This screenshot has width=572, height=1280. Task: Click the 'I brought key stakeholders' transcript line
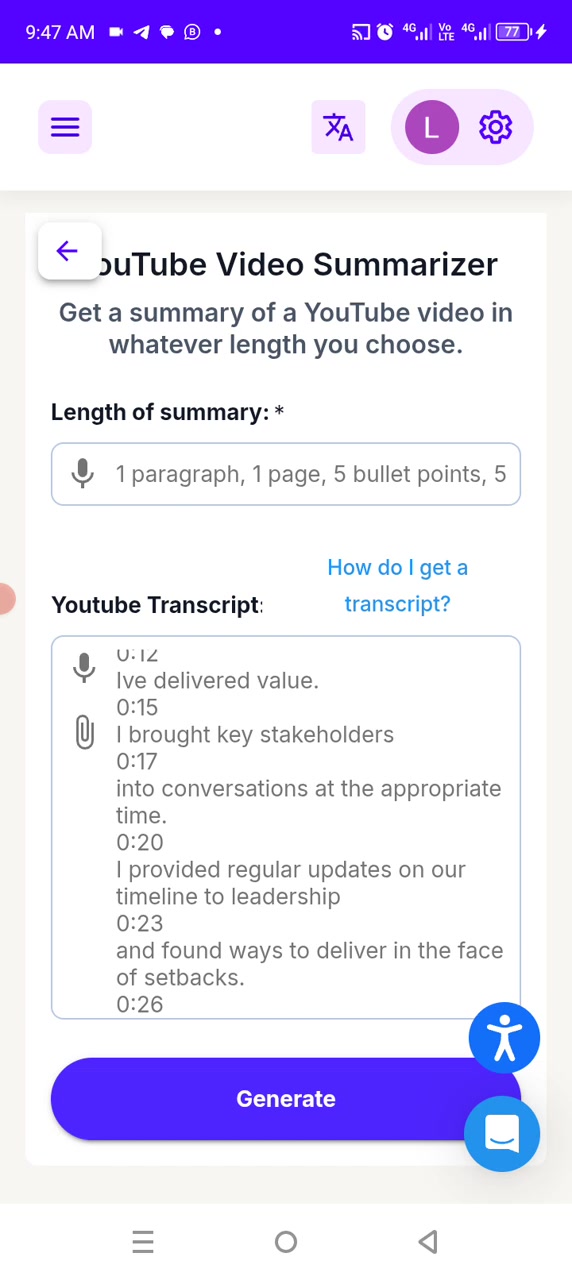(x=255, y=734)
